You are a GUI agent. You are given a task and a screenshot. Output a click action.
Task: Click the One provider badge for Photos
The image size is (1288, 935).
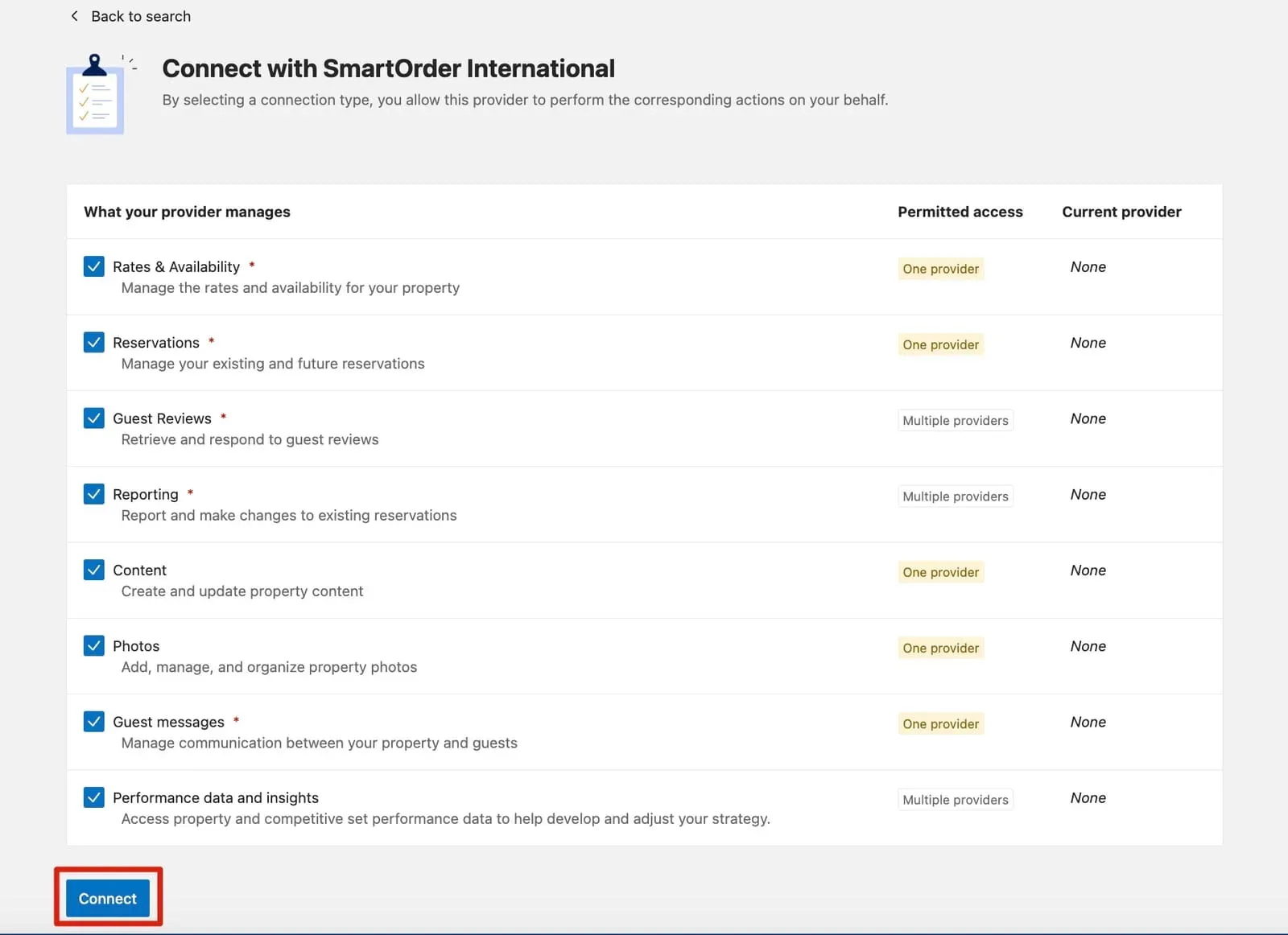click(939, 647)
